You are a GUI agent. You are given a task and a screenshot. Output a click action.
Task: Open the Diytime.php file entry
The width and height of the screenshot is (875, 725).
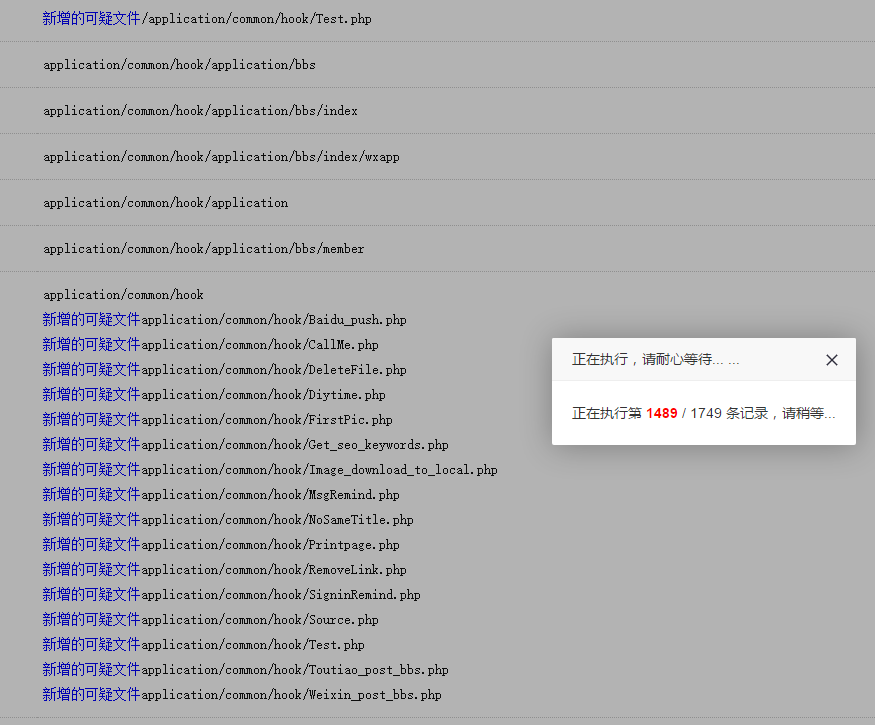[263, 395]
